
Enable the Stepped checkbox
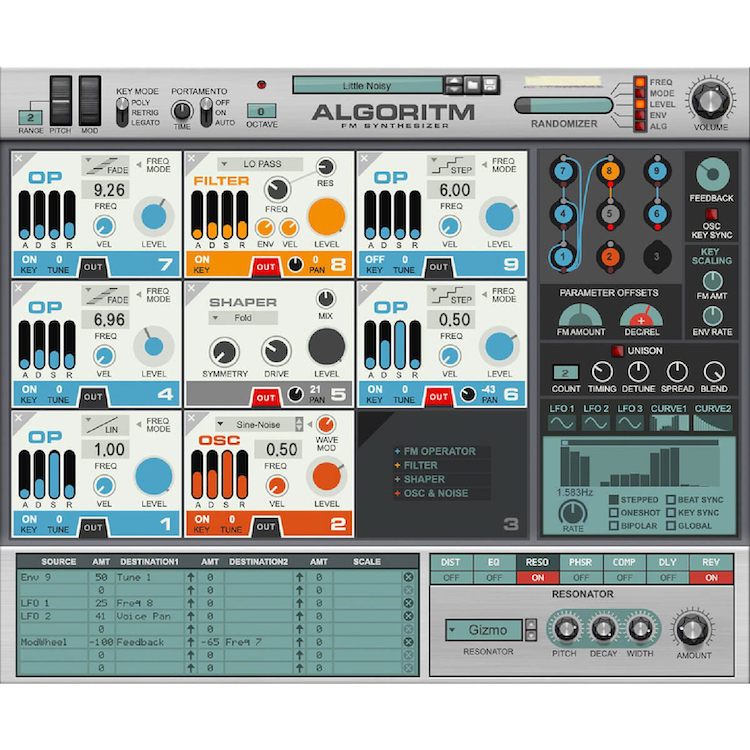pos(614,500)
